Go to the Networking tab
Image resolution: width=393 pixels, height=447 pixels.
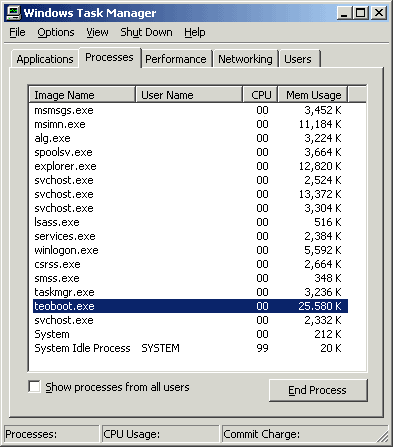(245, 59)
